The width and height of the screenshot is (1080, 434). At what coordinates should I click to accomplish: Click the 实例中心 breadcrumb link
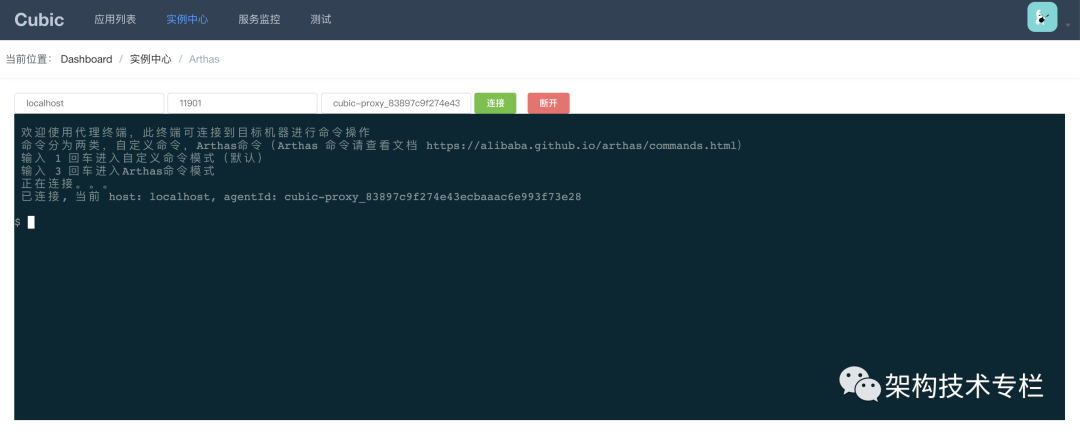click(x=150, y=59)
